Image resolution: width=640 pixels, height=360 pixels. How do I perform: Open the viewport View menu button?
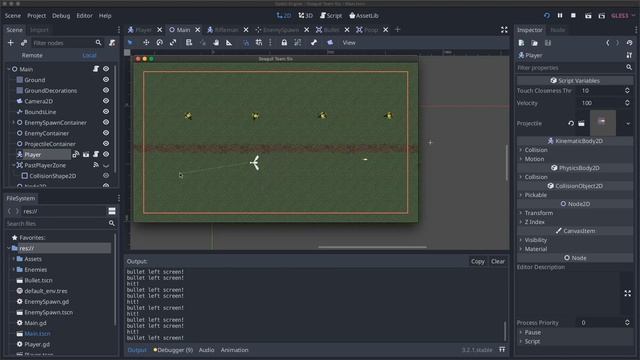349,42
